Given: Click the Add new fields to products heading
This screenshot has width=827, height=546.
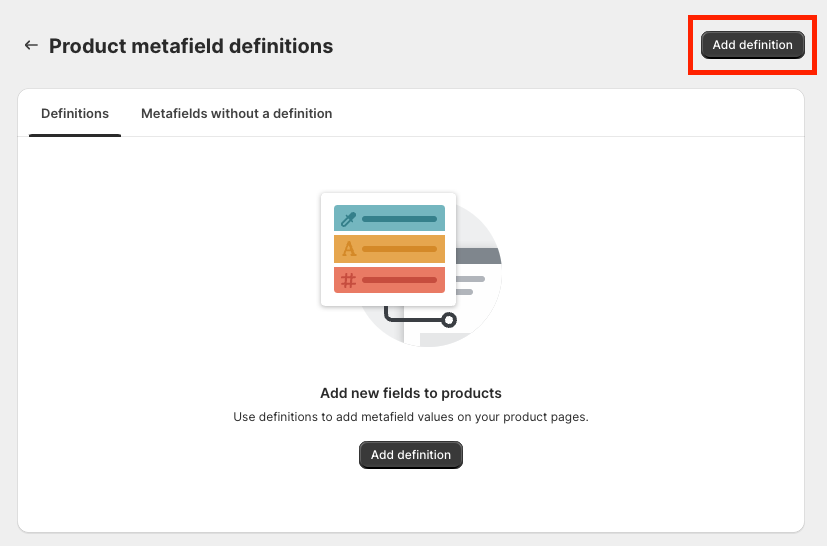Looking at the screenshot, I should 411,393.
